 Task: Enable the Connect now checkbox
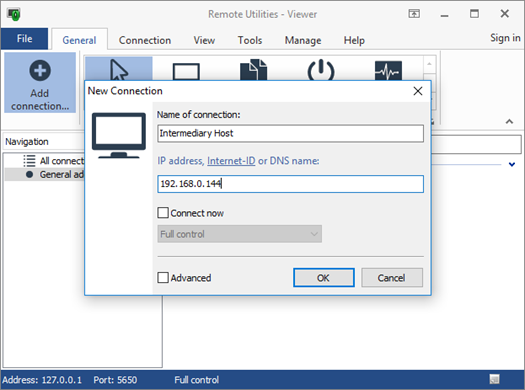[163, 213]
